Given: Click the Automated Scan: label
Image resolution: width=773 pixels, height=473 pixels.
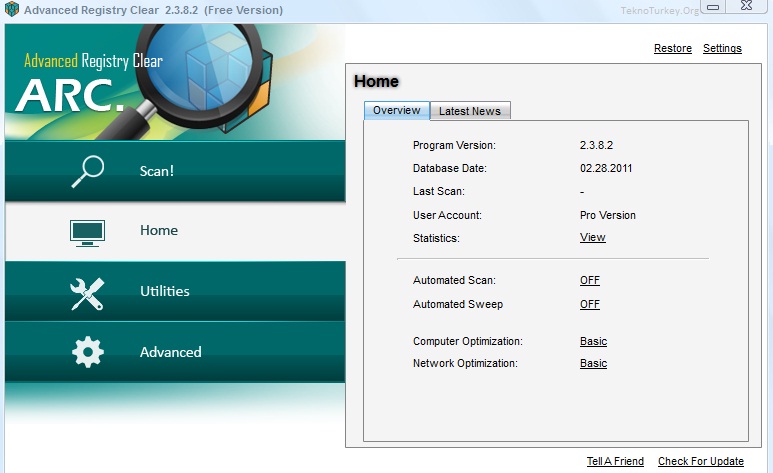Looking at the screenshot, I should click(455, 280).
